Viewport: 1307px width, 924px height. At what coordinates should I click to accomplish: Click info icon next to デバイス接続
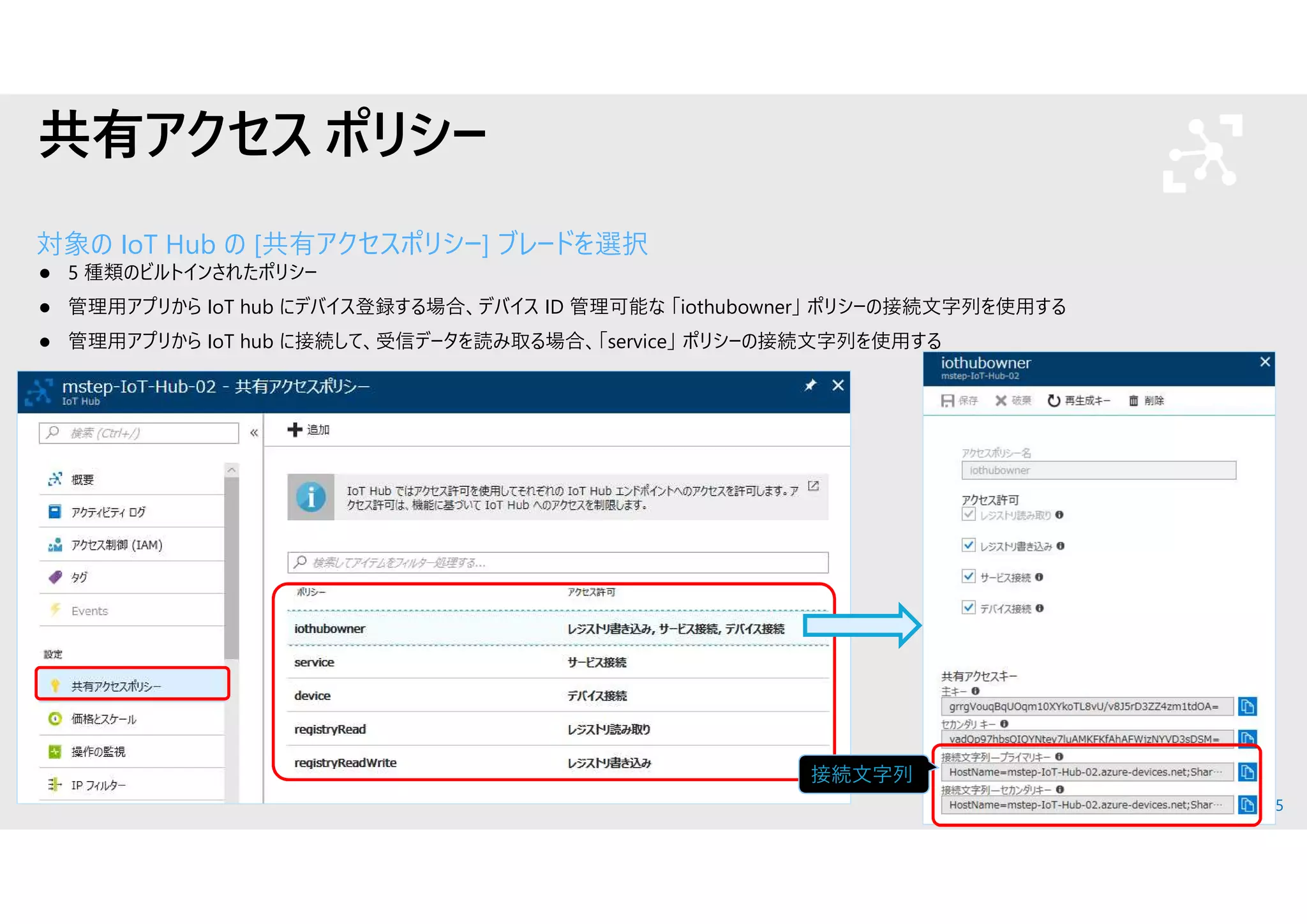coord(1040,608)
